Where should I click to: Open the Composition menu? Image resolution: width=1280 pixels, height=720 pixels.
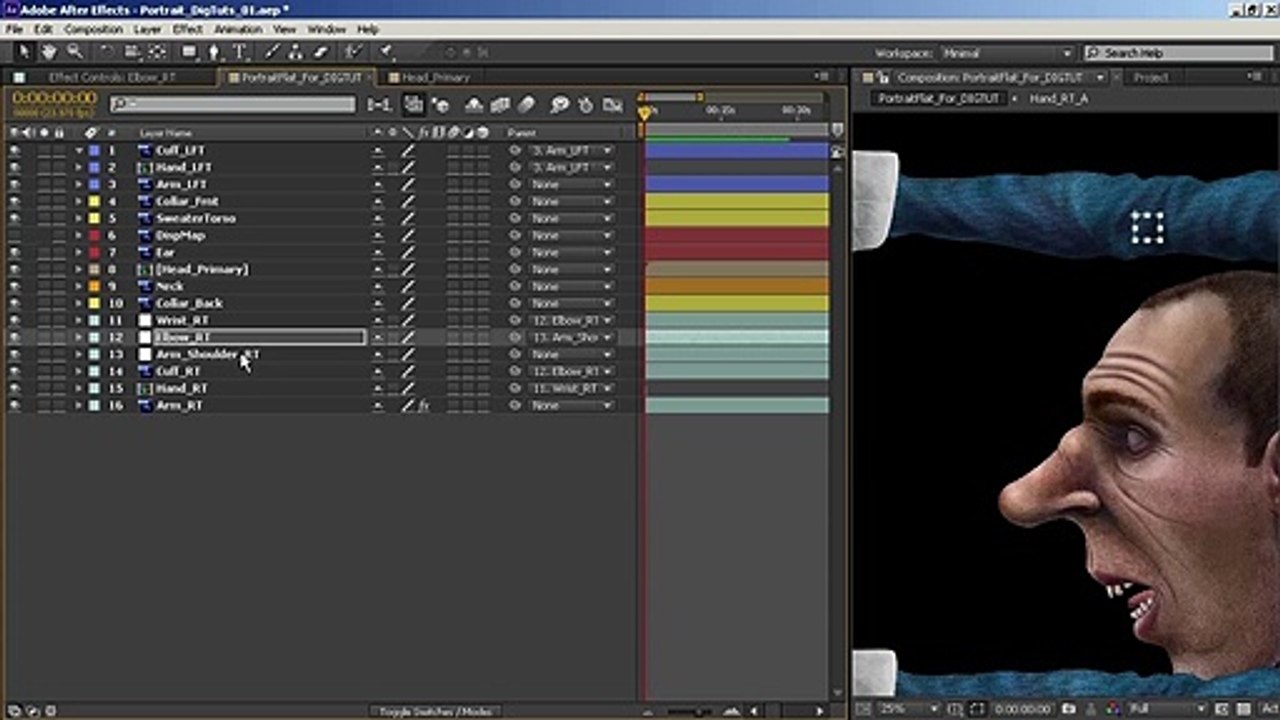point(93,30)
